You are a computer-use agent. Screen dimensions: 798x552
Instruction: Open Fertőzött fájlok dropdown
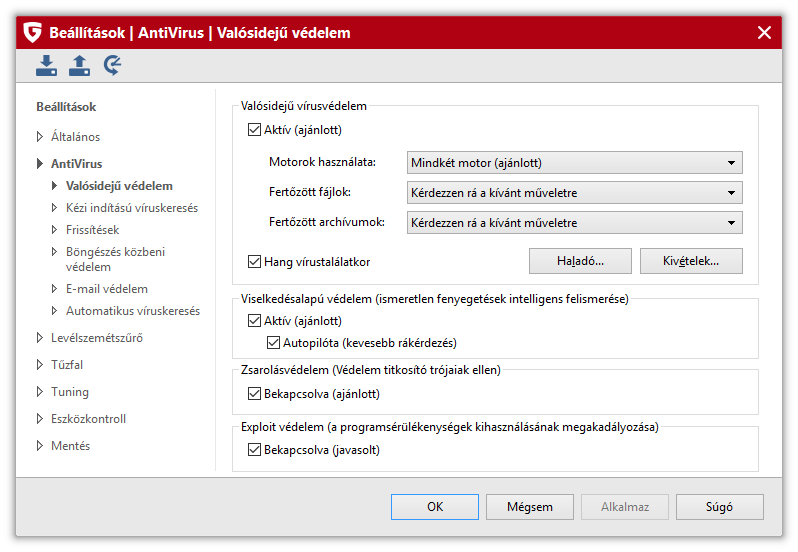[575, 192]
